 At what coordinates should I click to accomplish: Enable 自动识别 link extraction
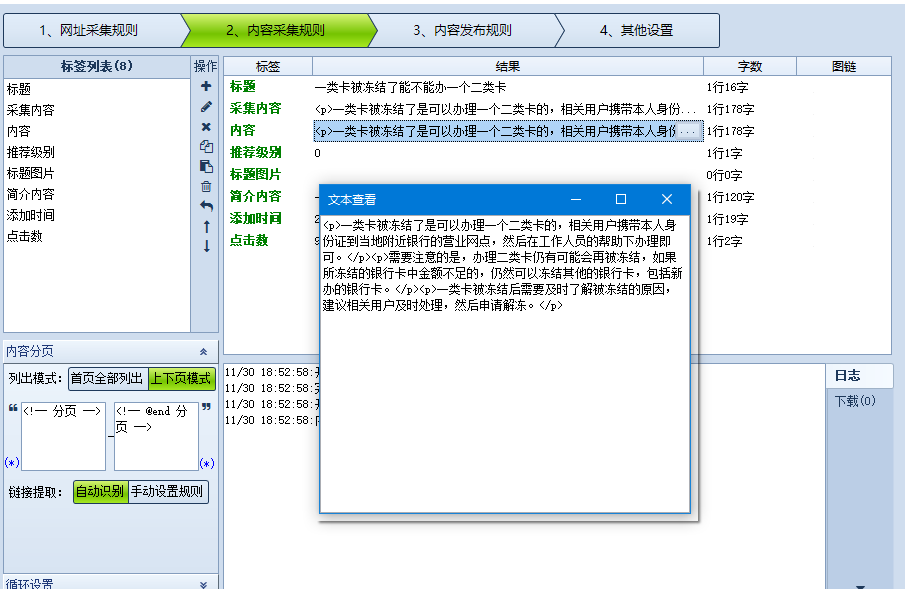(x=100, y=492)
